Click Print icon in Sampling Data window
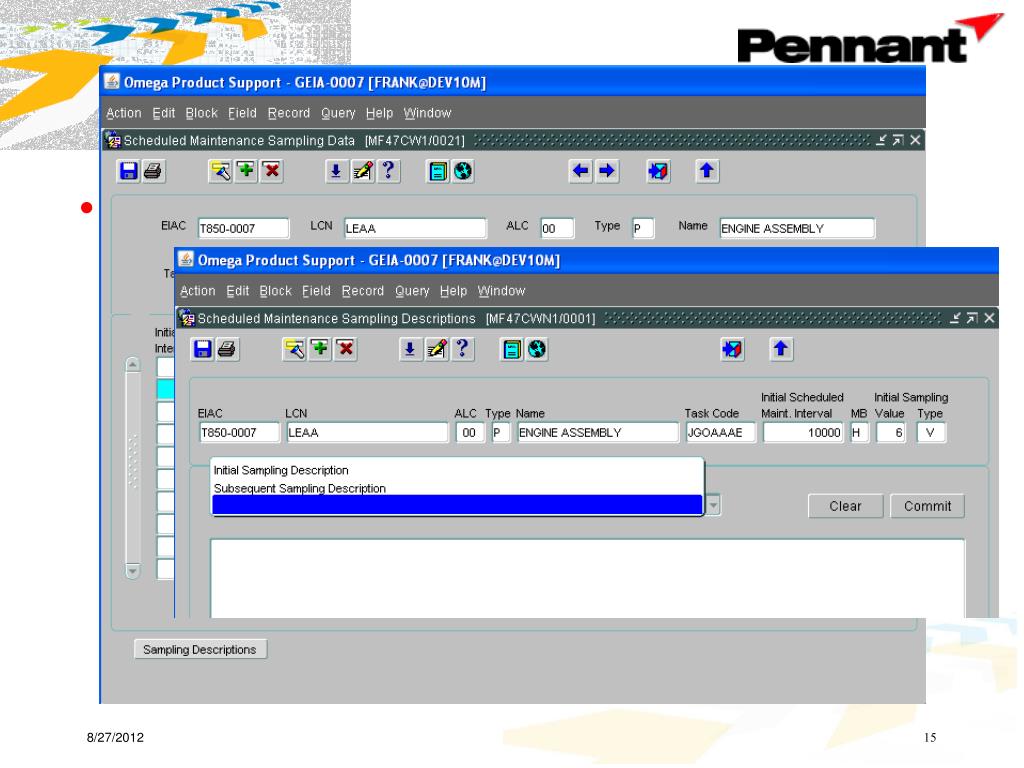The image size is (1024, 768). pos(153,171)
